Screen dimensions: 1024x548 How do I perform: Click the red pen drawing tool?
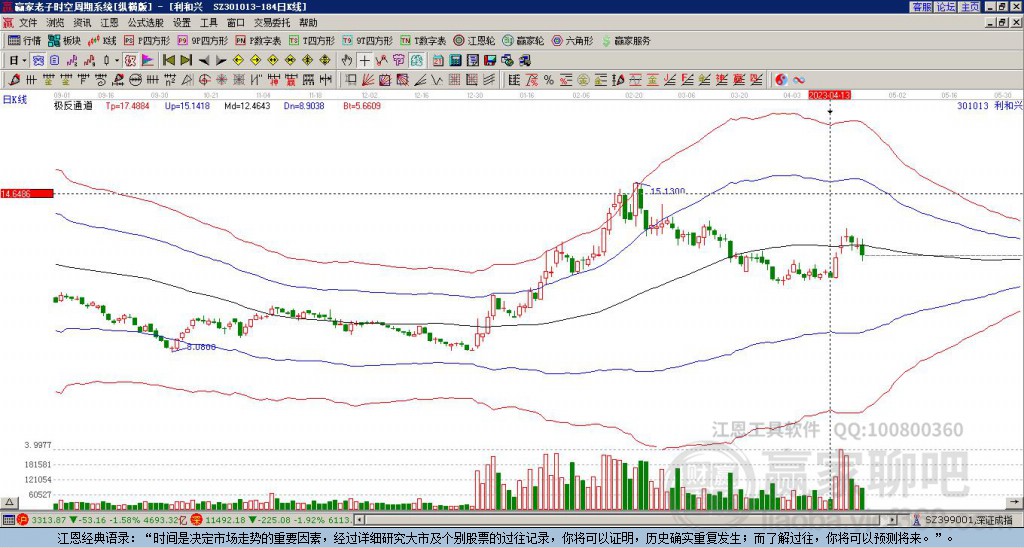(x=14, y=80)
